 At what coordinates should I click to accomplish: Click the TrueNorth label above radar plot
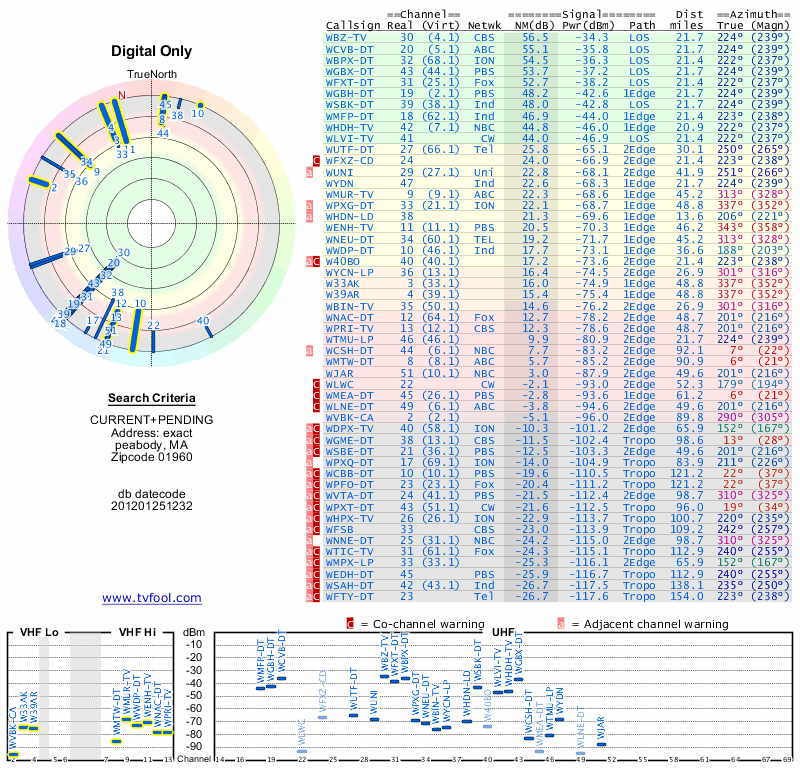click(152, 75)
